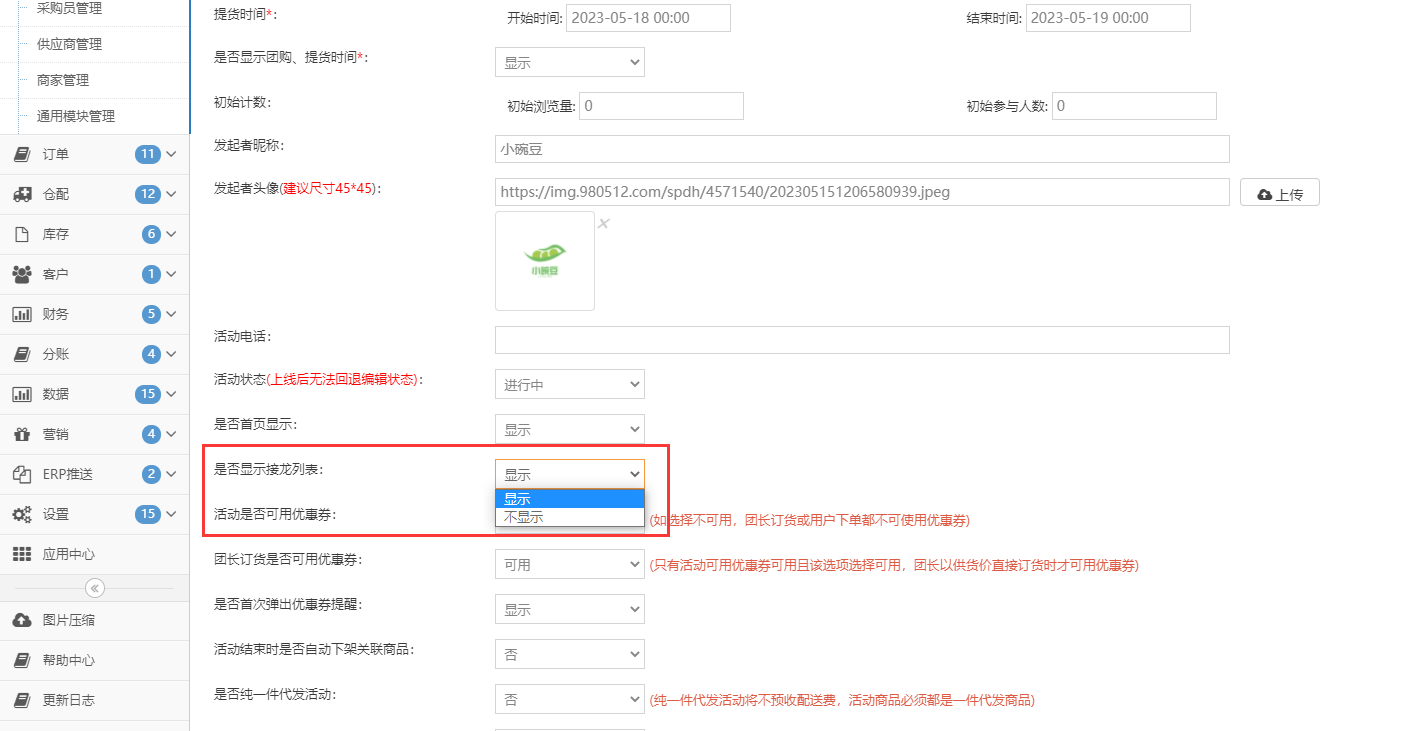1411x731 pixels.
Task: Click the 开始时间 date field
Action: tap(648, 18)
